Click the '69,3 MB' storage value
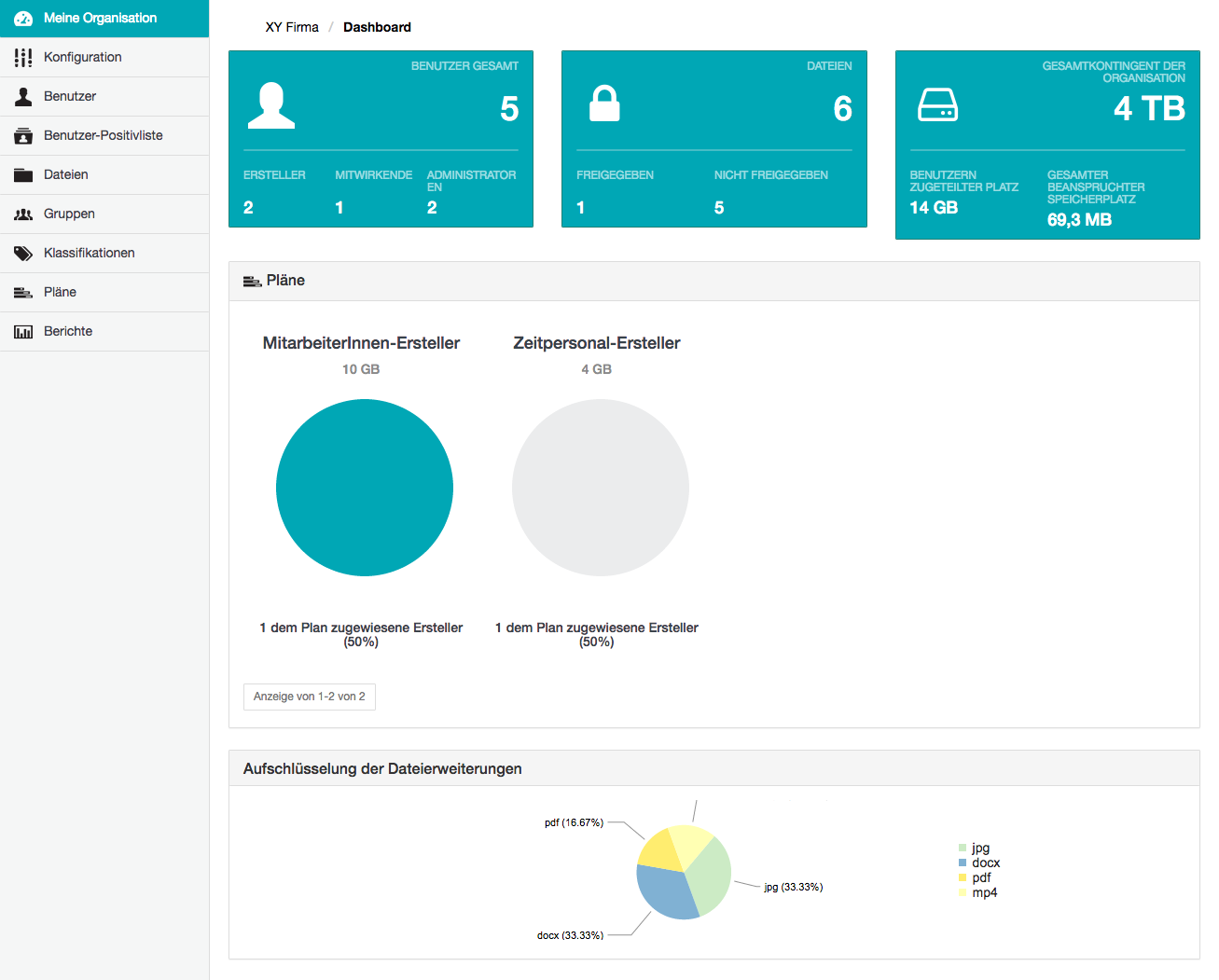 (x=1079, y=220)
